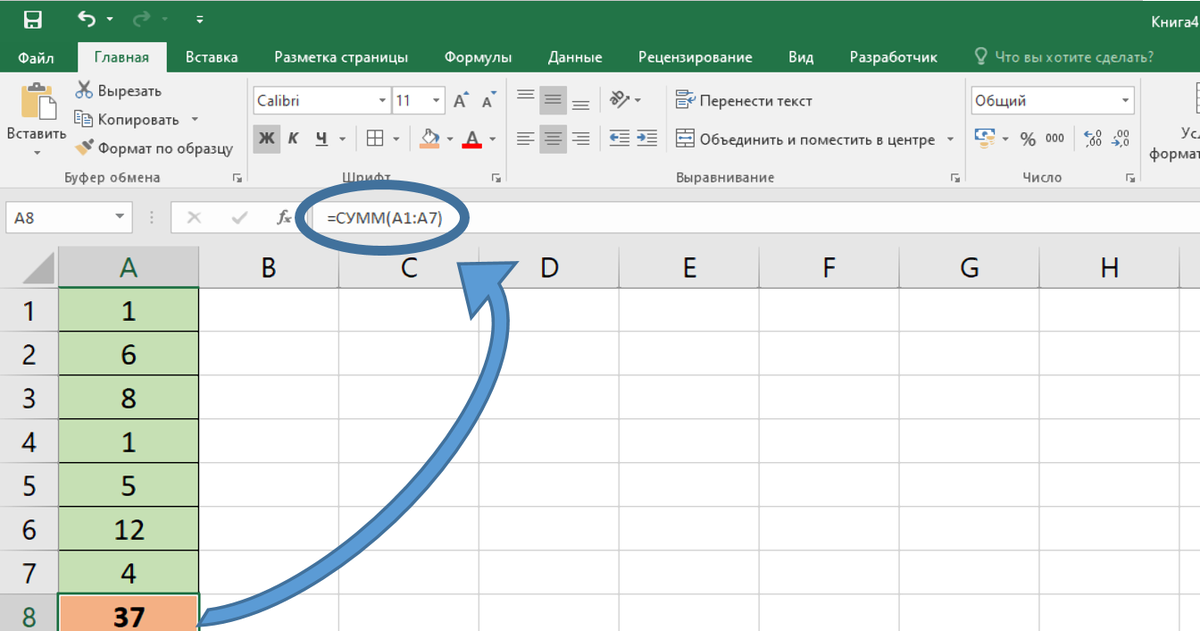This screenshot has width=1200, height=631.
Task: Expand the underline style arrow
Action: coord(343,139)
